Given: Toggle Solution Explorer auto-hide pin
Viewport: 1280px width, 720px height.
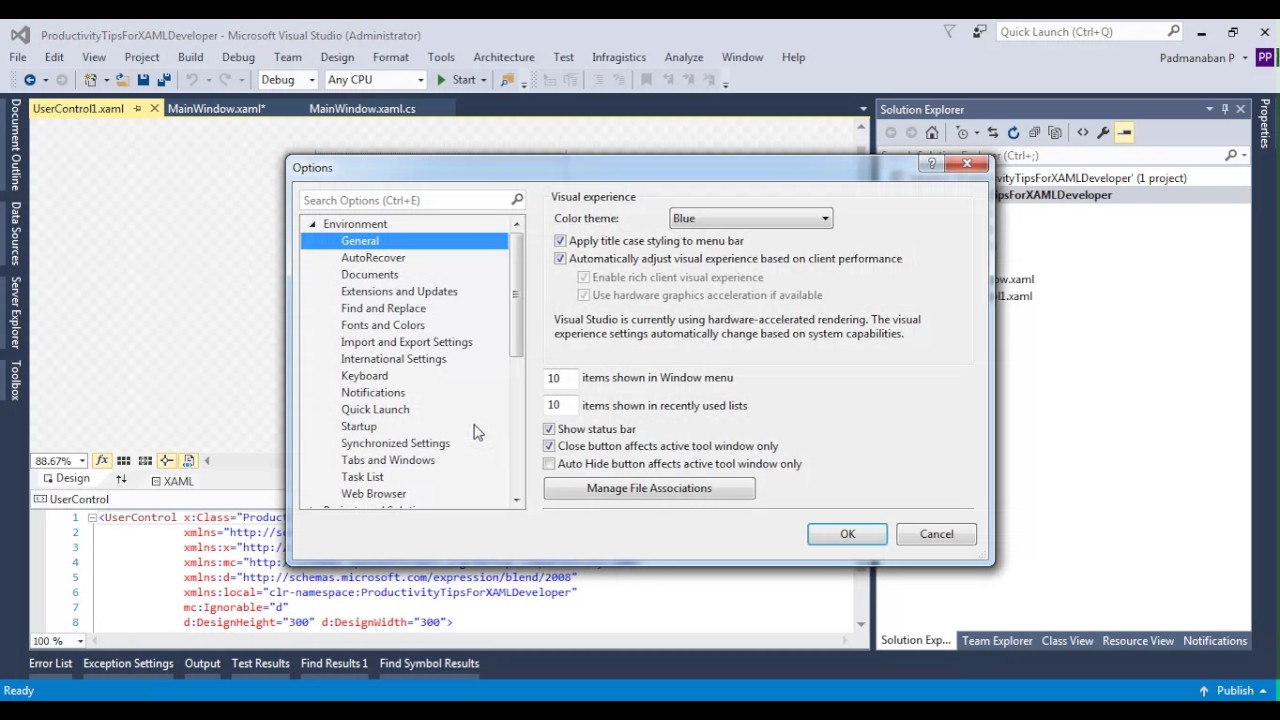Looking at the screenshot, I should pos(1225,109).
